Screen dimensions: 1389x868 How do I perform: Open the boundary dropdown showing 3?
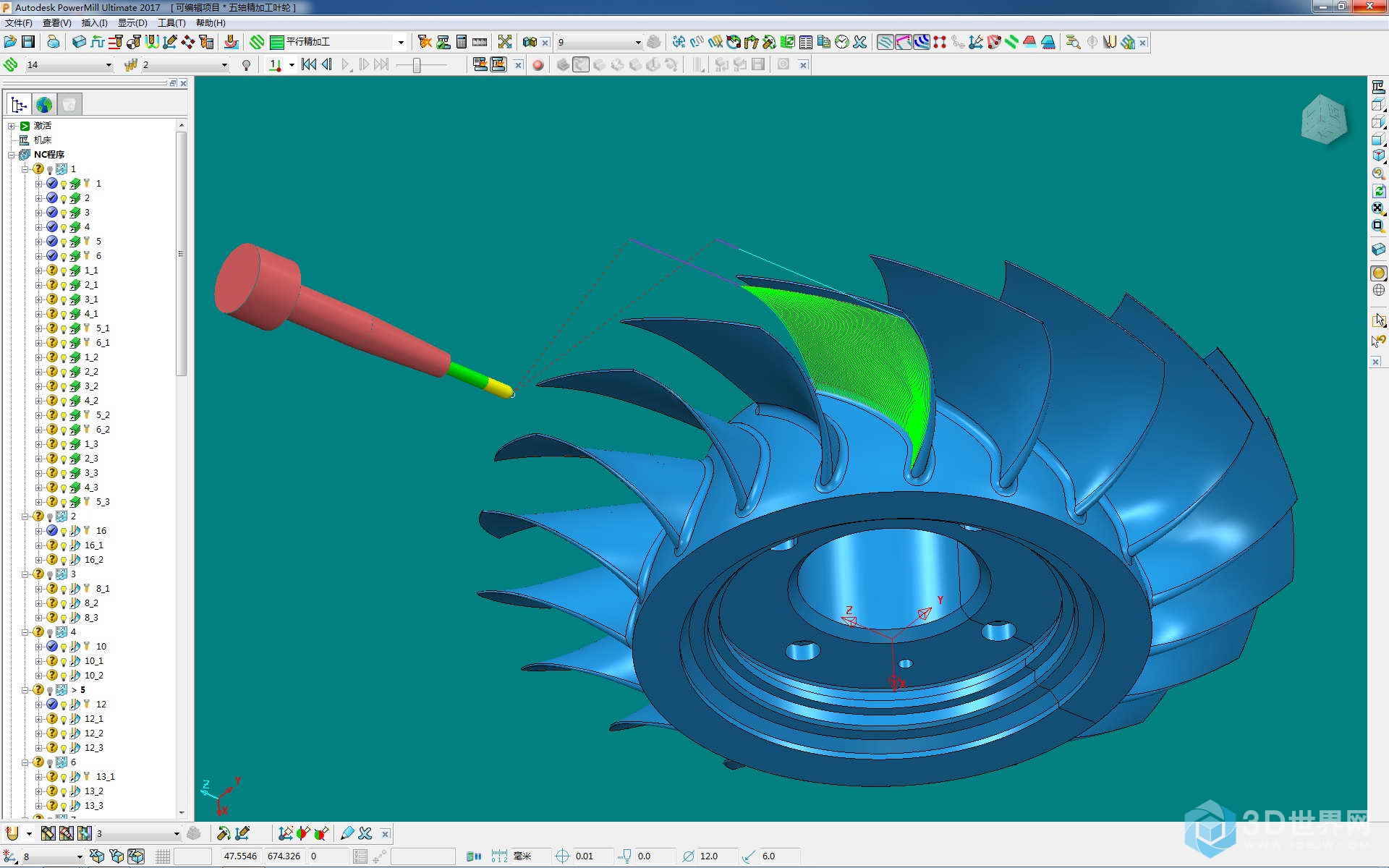click(x=176, y=833)
